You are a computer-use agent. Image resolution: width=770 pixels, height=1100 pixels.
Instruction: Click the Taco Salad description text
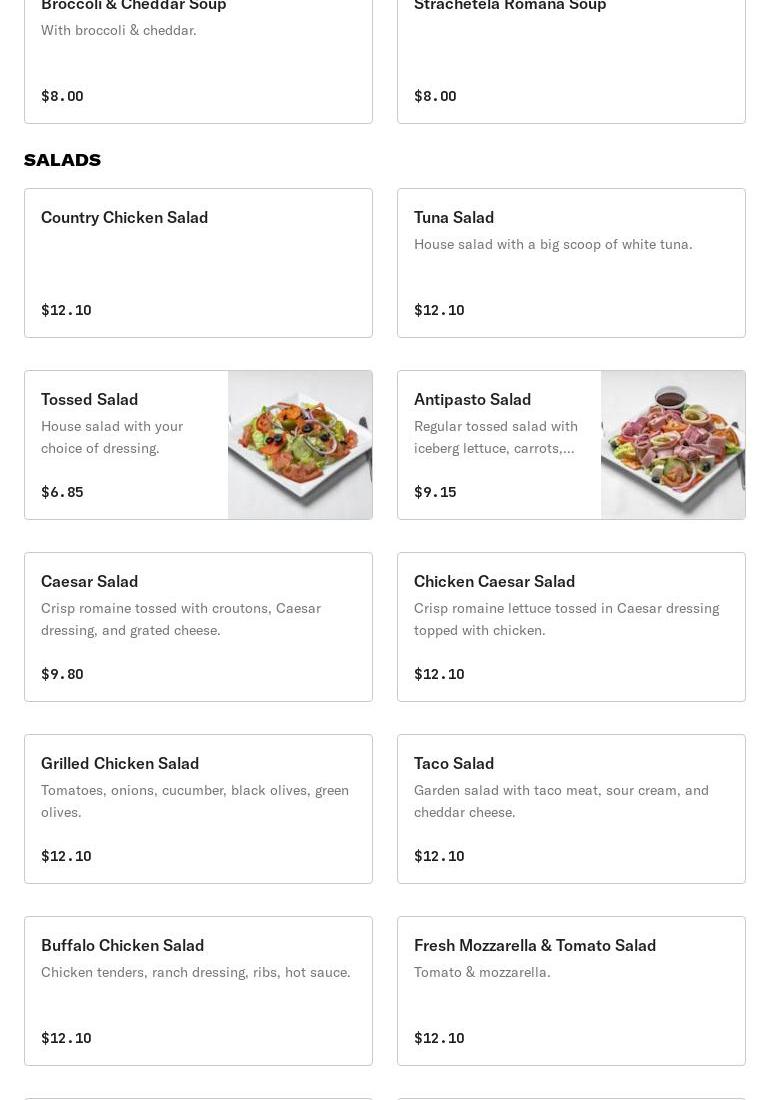click(561, 801)
